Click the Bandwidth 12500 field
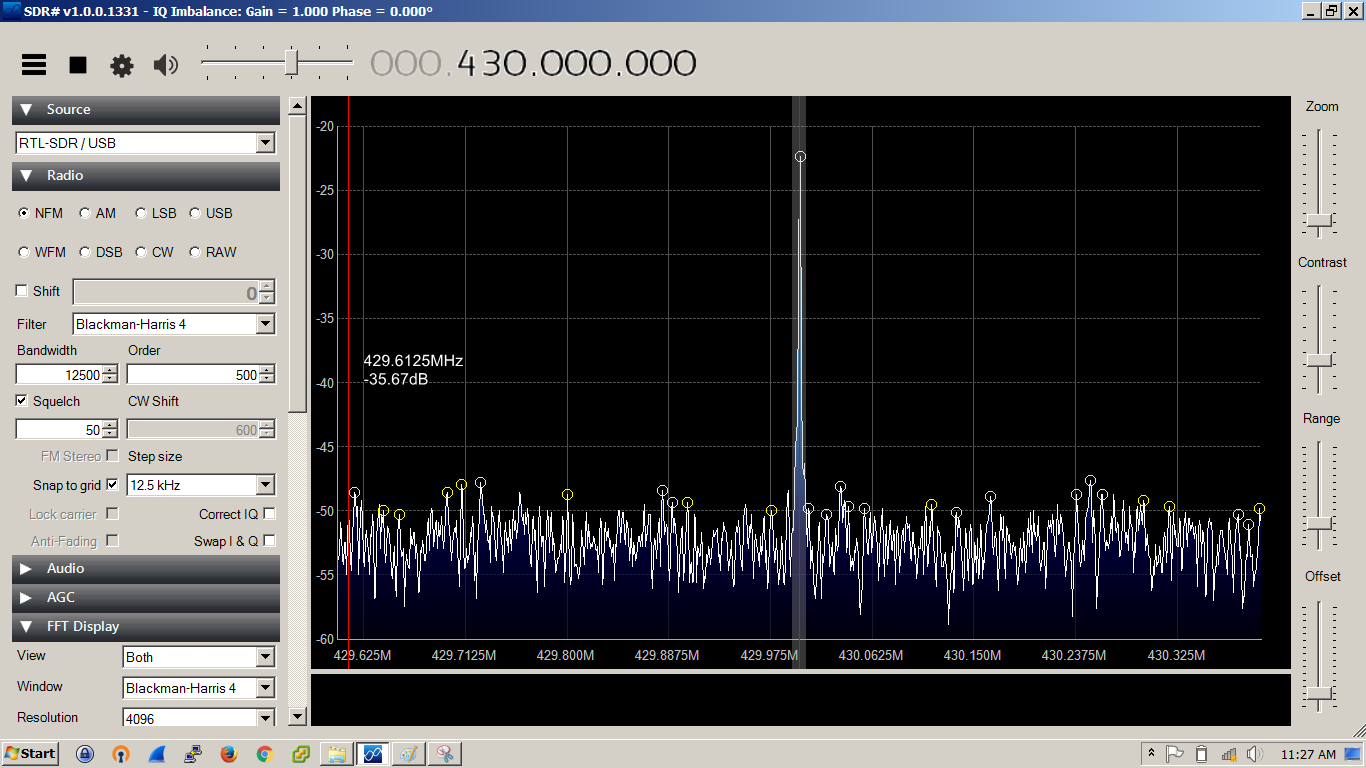 pyautogui.click(x=59, y=375)
